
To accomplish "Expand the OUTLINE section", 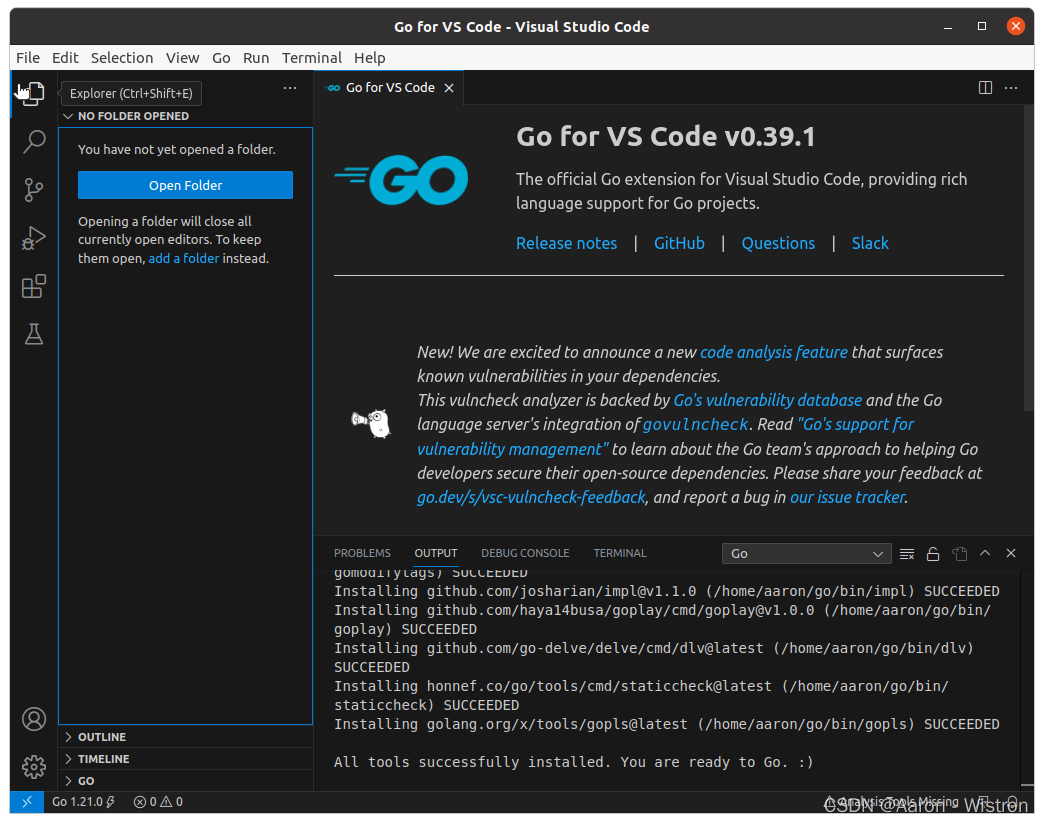I will click(185, 737).
